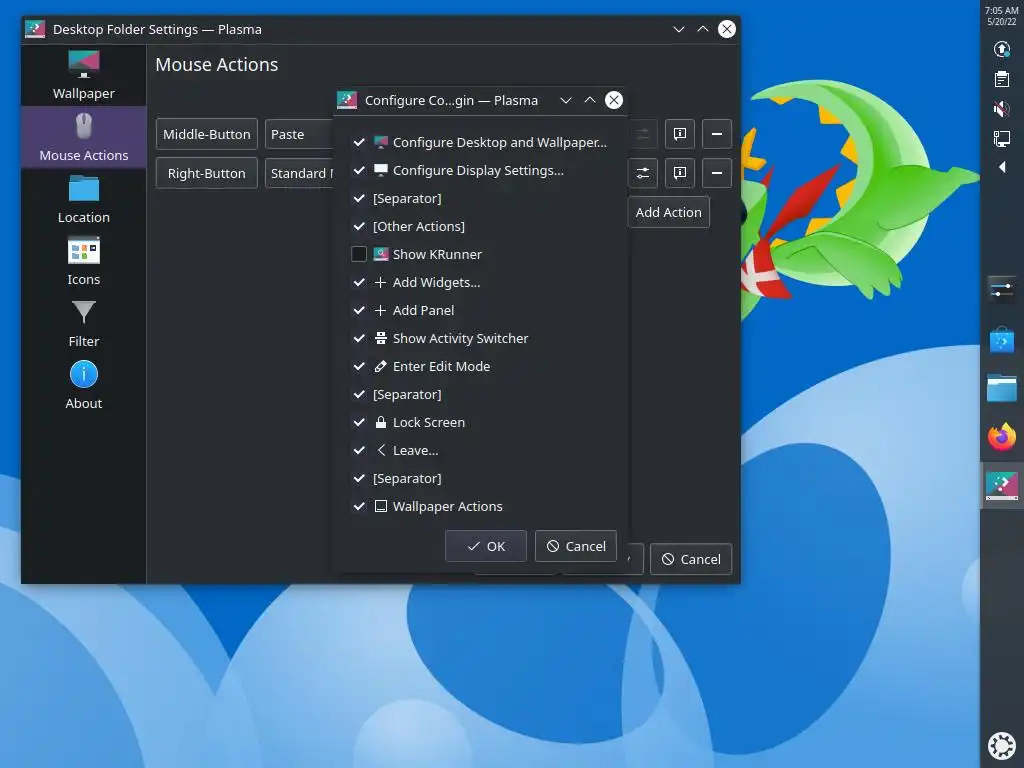Viewport: 1024px width, 768px height.
Task: Select Mouse Actions in the sidebar
Action: (84, 137)
